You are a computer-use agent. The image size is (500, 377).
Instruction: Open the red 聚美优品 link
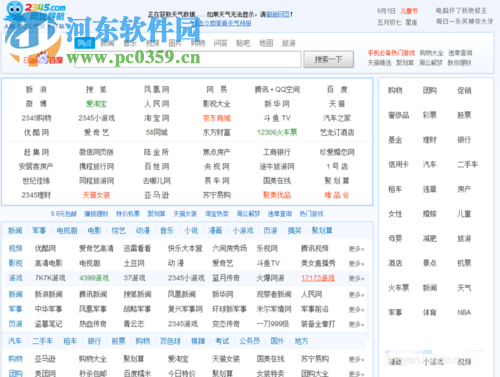coord(277,195)
